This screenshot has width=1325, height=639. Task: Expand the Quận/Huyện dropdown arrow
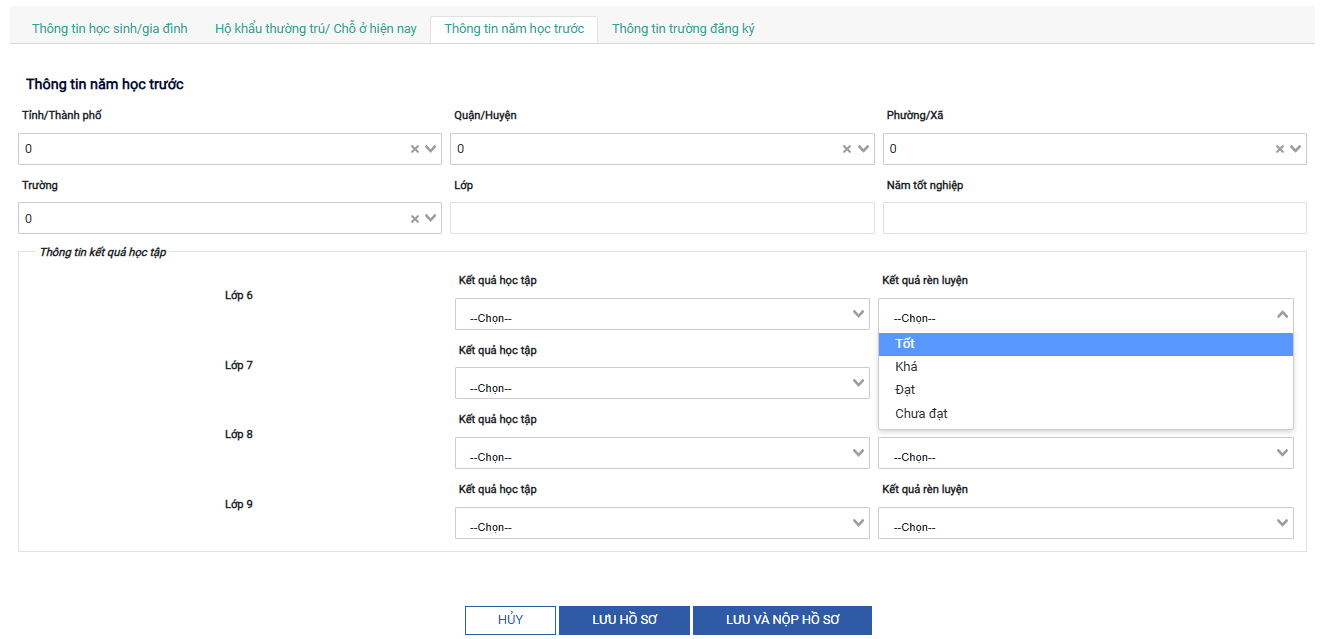click(863, 149)
